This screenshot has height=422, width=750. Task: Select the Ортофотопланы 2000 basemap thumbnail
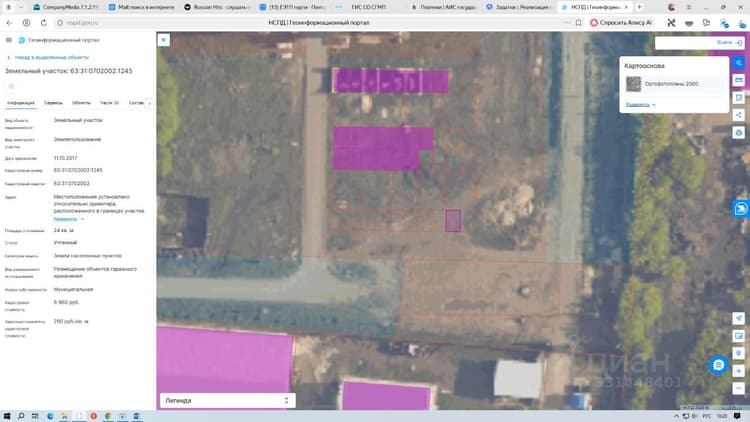[x=633, y=84]
